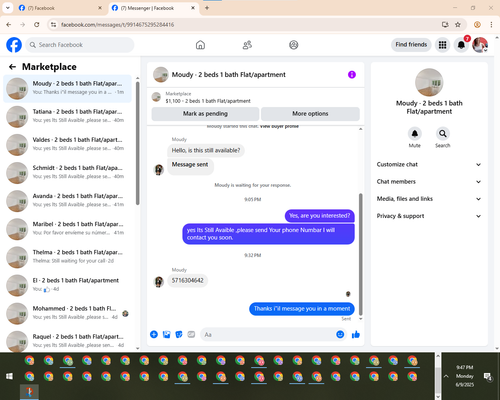The width and height of the screenshot is (500, 400).
Task: Bookmark this page with the star
Action: point(458,25)
